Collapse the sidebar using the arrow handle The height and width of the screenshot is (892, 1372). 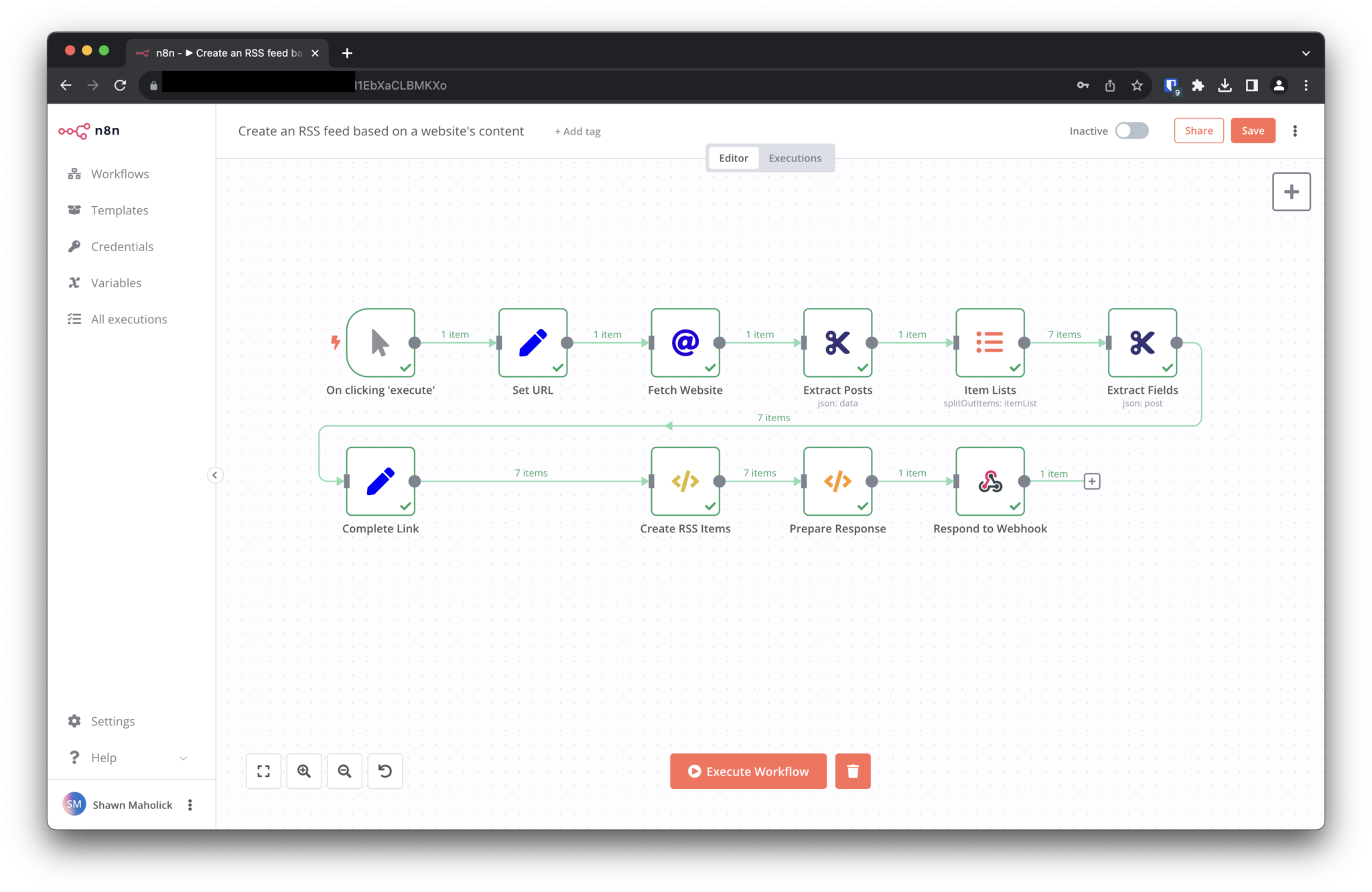pyautogui.click(x=214, y=475)
